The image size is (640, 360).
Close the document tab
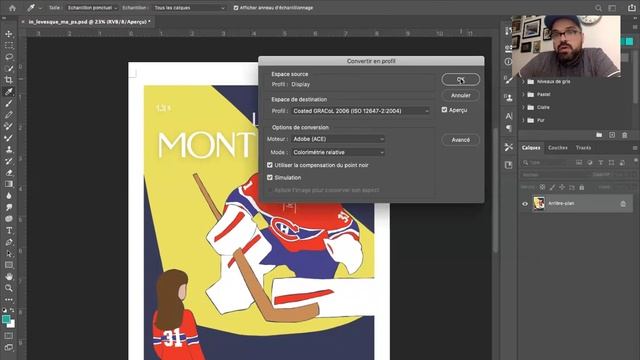pyautogui.click(x=23, y=22)
